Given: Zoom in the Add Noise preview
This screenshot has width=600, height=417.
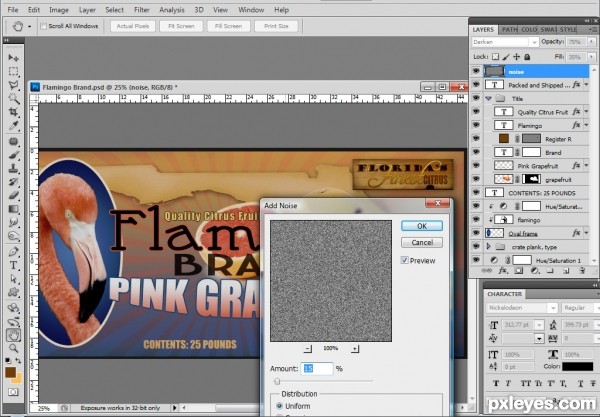Looking at the screenshot, I should pos(355,349).
